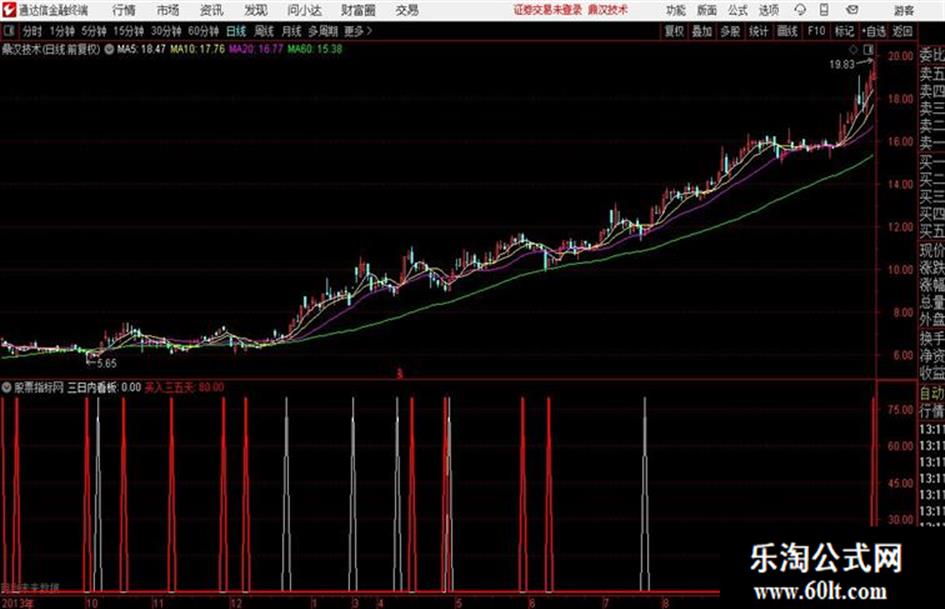Click the 5.65 low price label
Viewport: 945px width, 609px height.
click(107, 363)
